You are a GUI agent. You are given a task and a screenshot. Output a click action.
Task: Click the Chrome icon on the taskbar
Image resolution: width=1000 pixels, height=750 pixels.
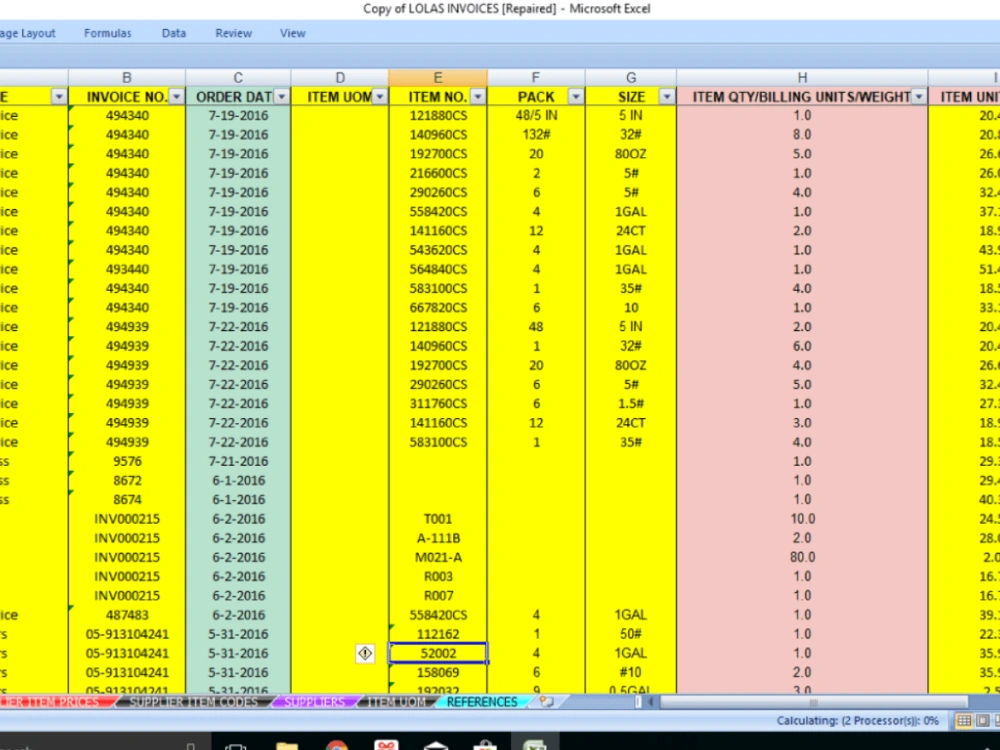(x=336, y=746)
